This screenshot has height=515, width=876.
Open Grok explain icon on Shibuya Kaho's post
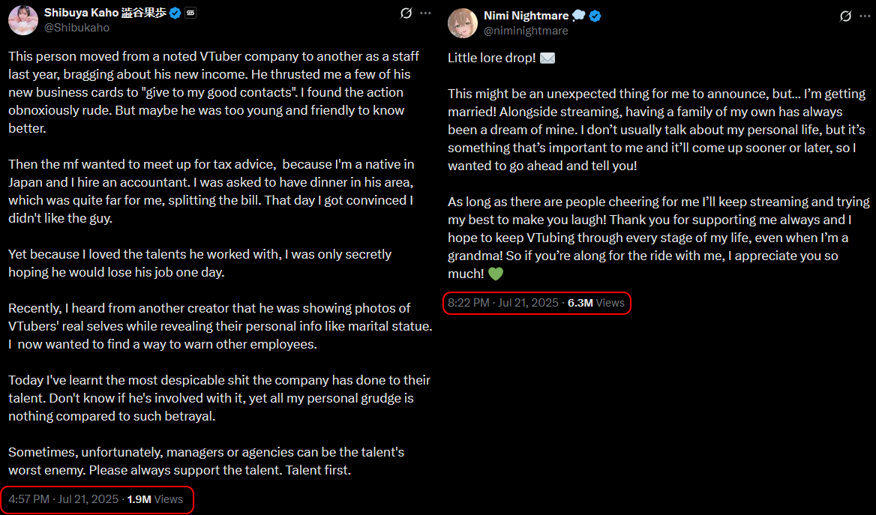[405, 13]
